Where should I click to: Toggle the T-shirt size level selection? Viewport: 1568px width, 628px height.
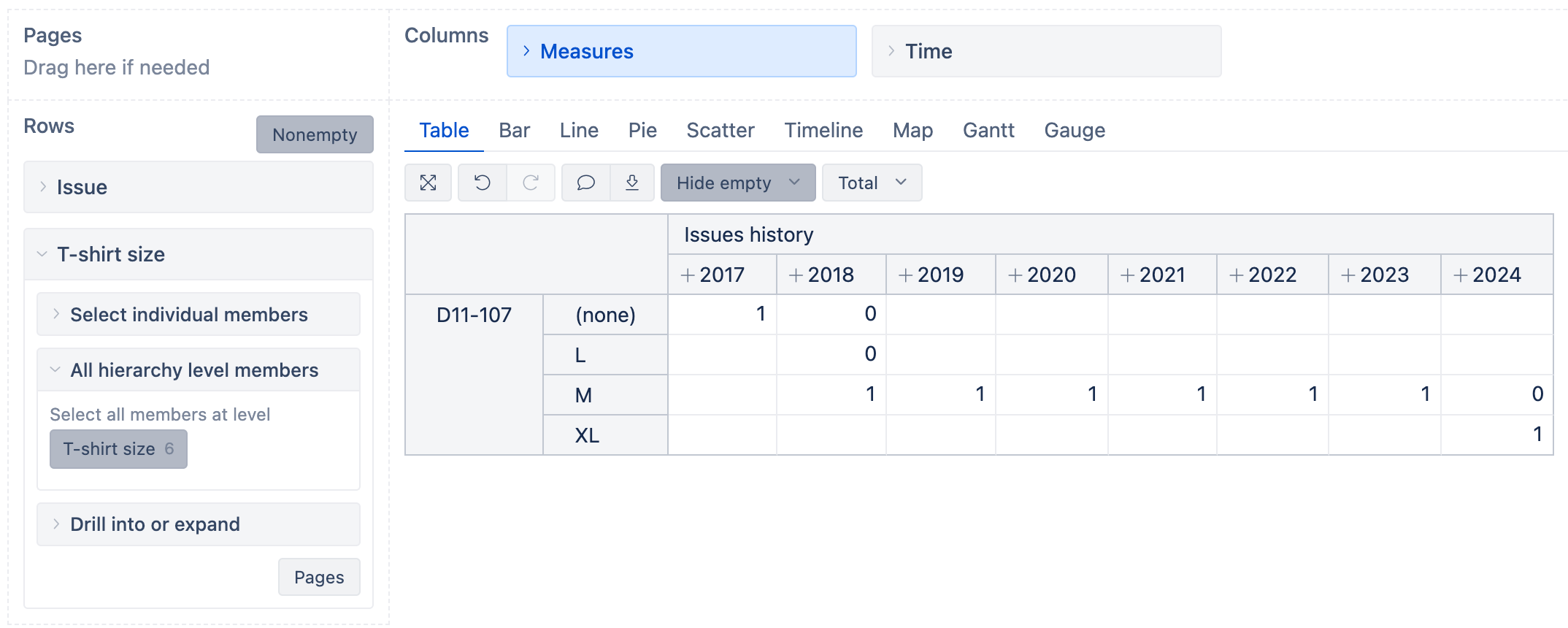coord(118,449)
